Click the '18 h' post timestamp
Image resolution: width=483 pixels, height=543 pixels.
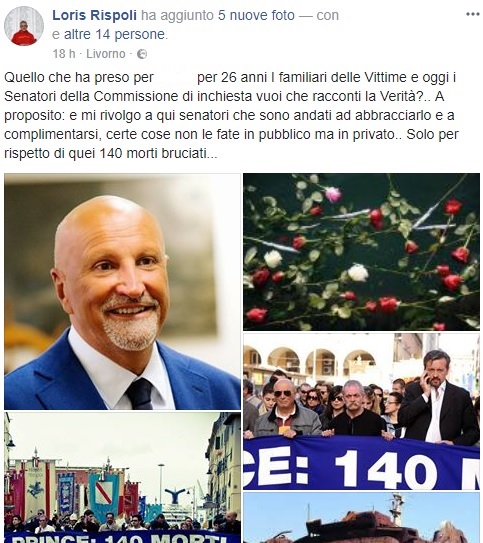coord(64,54)
